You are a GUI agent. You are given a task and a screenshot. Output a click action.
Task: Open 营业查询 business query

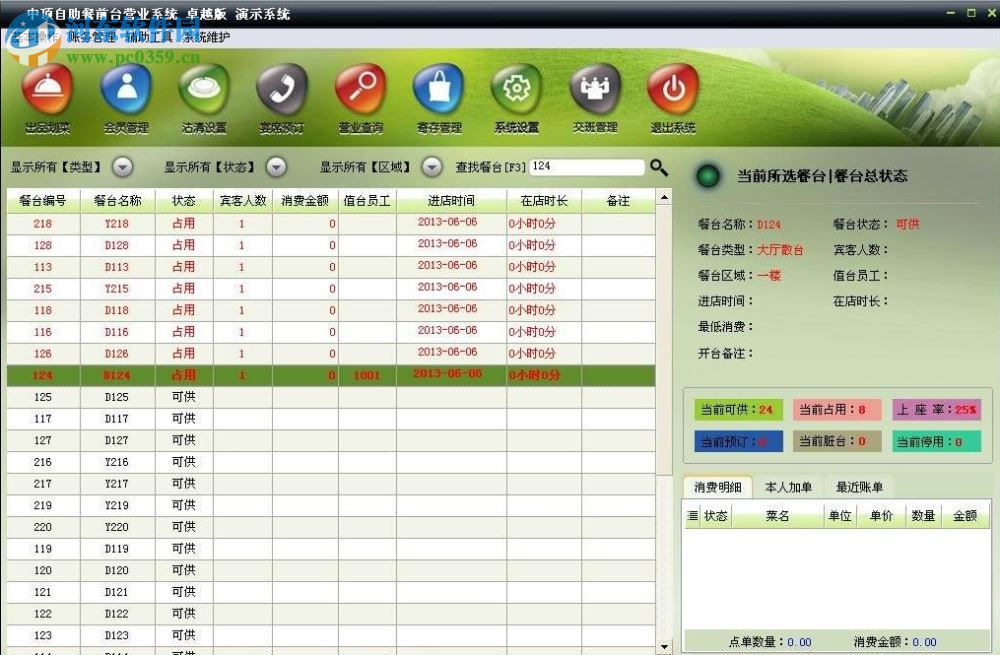click(359, 97)
